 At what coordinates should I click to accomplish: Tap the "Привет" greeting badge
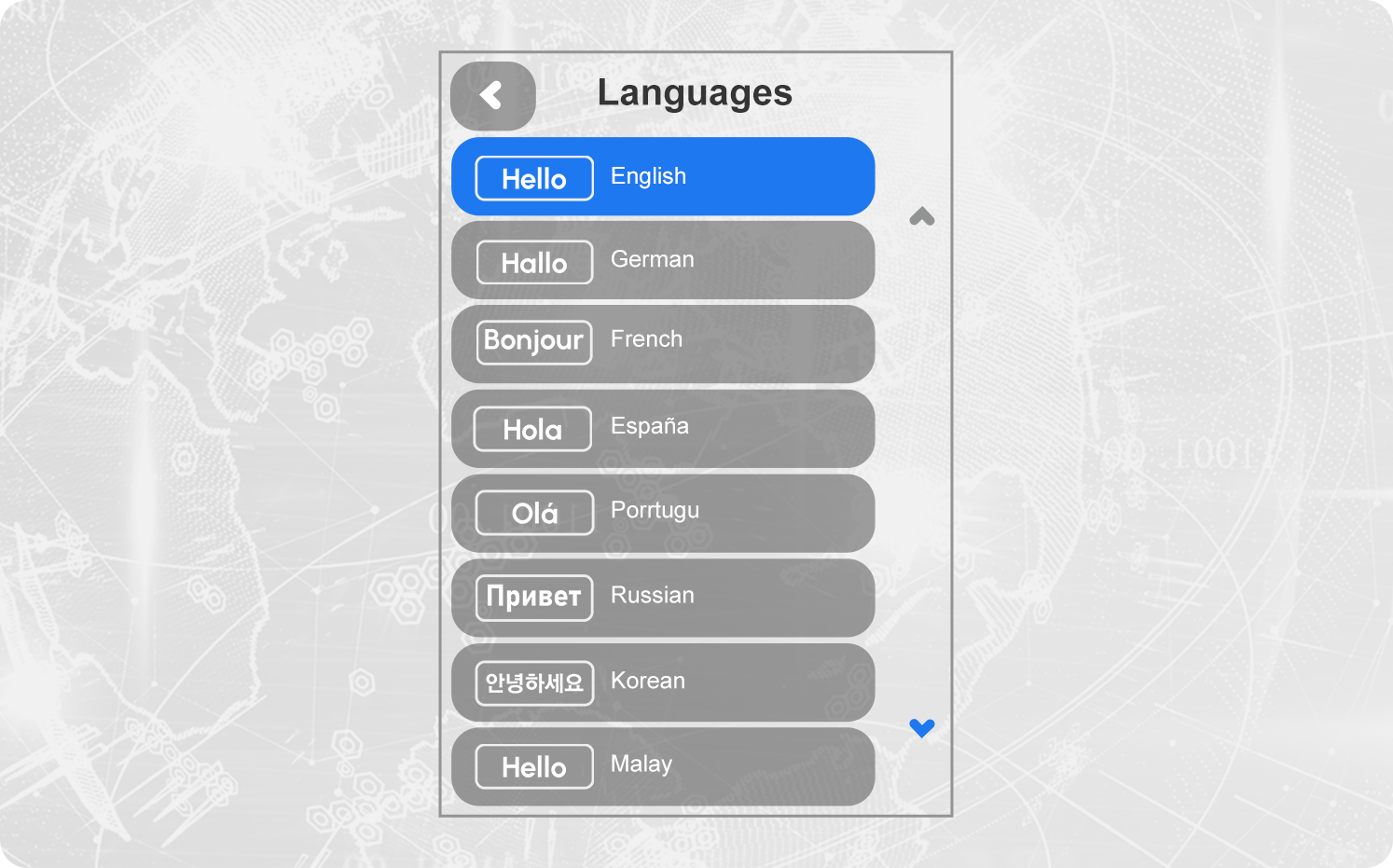click(534, 598)
